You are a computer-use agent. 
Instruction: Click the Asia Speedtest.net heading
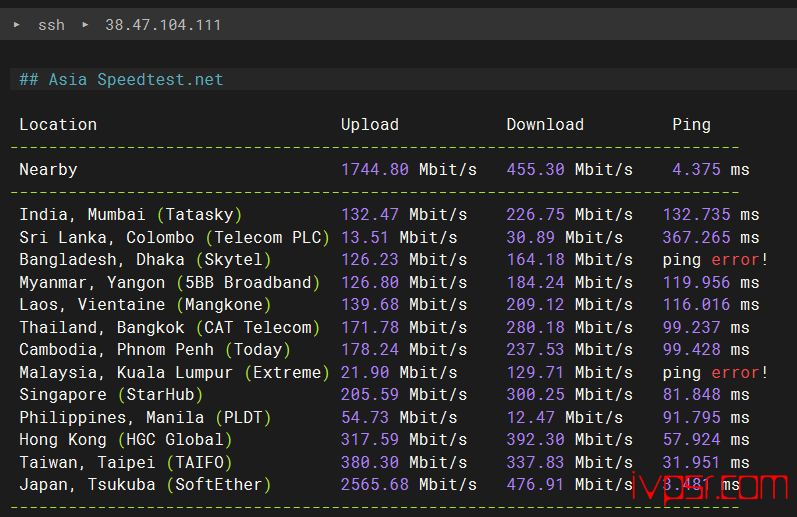[121, 80]
